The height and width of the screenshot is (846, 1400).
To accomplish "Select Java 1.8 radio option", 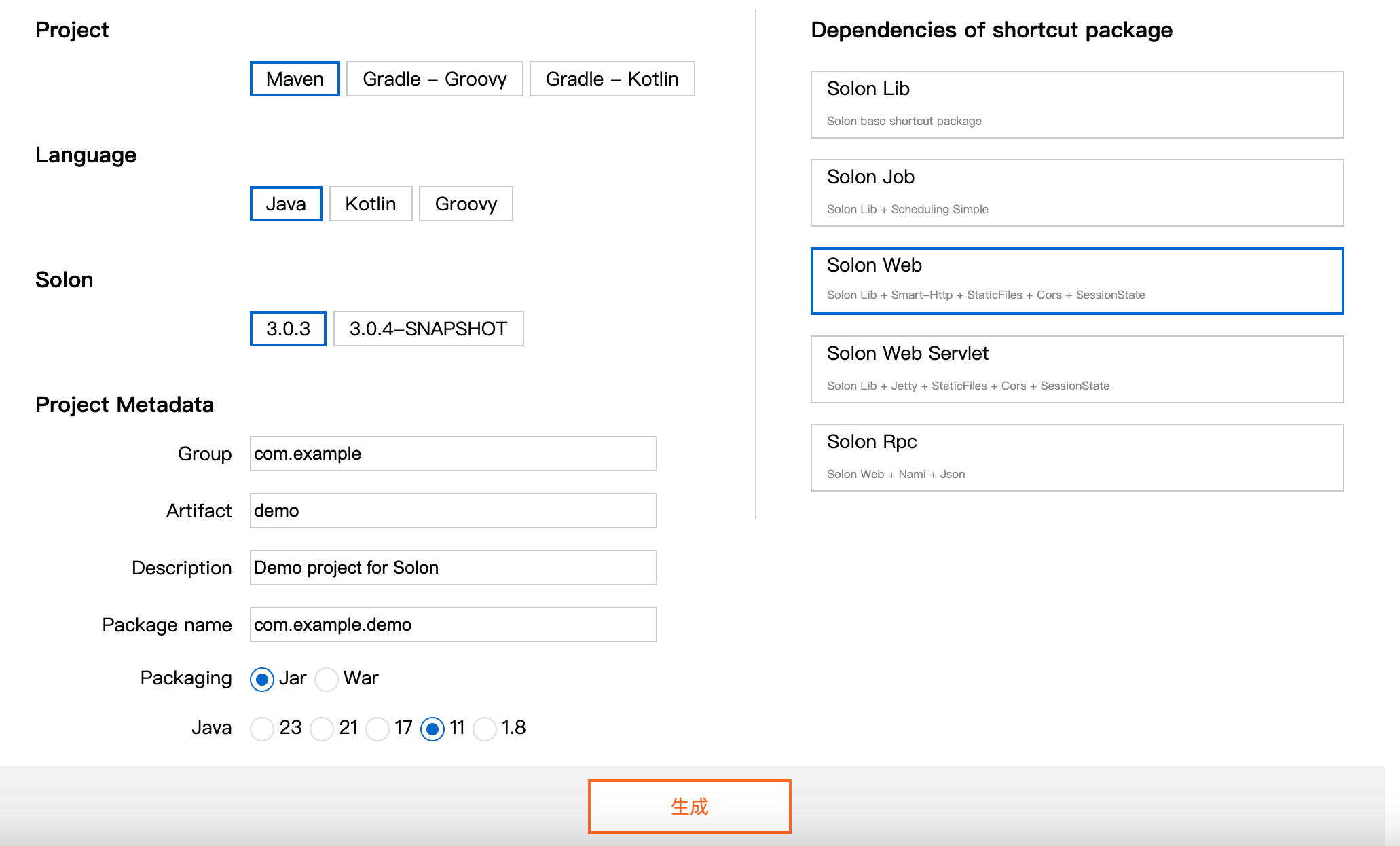I will (x=485, y=729).
